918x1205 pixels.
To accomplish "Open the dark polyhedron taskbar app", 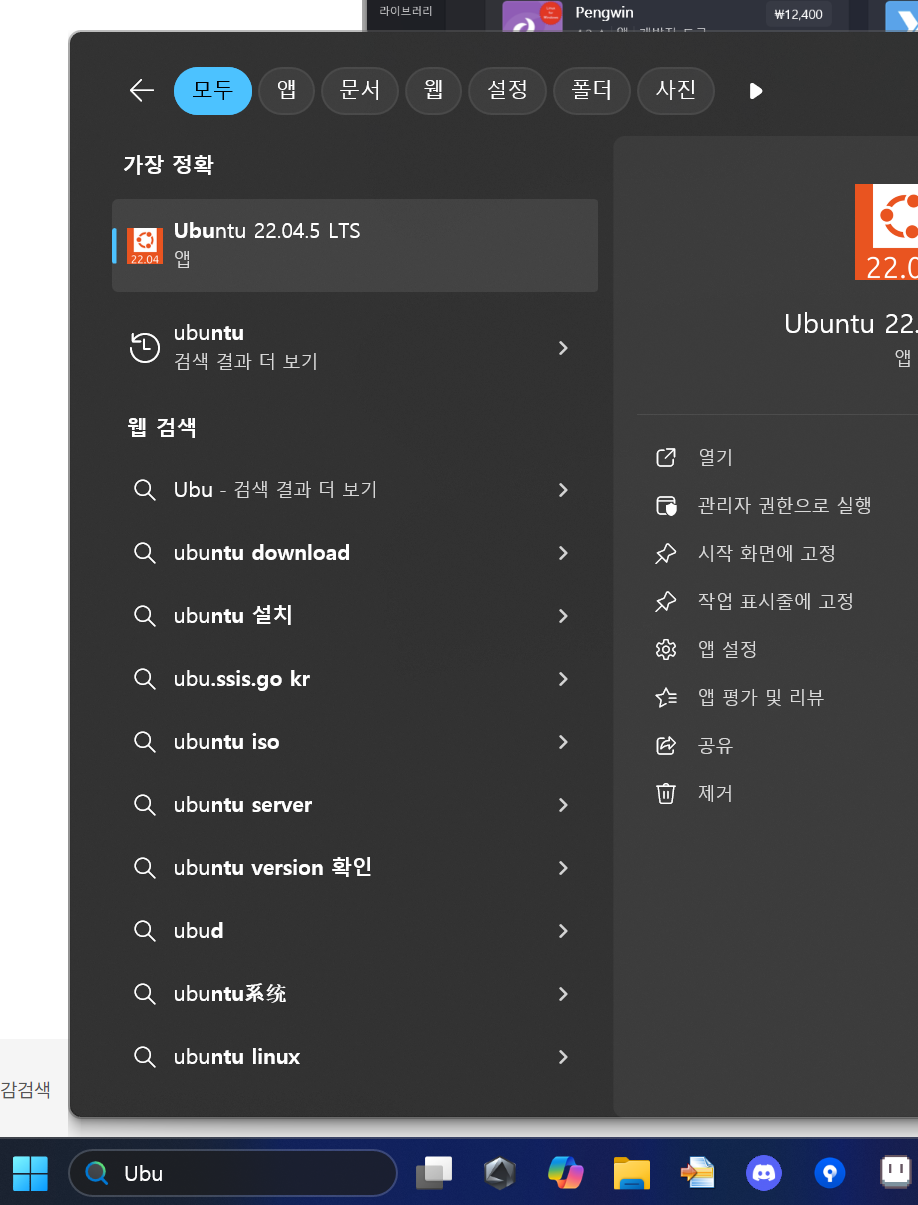I will tap(500, 1173).
